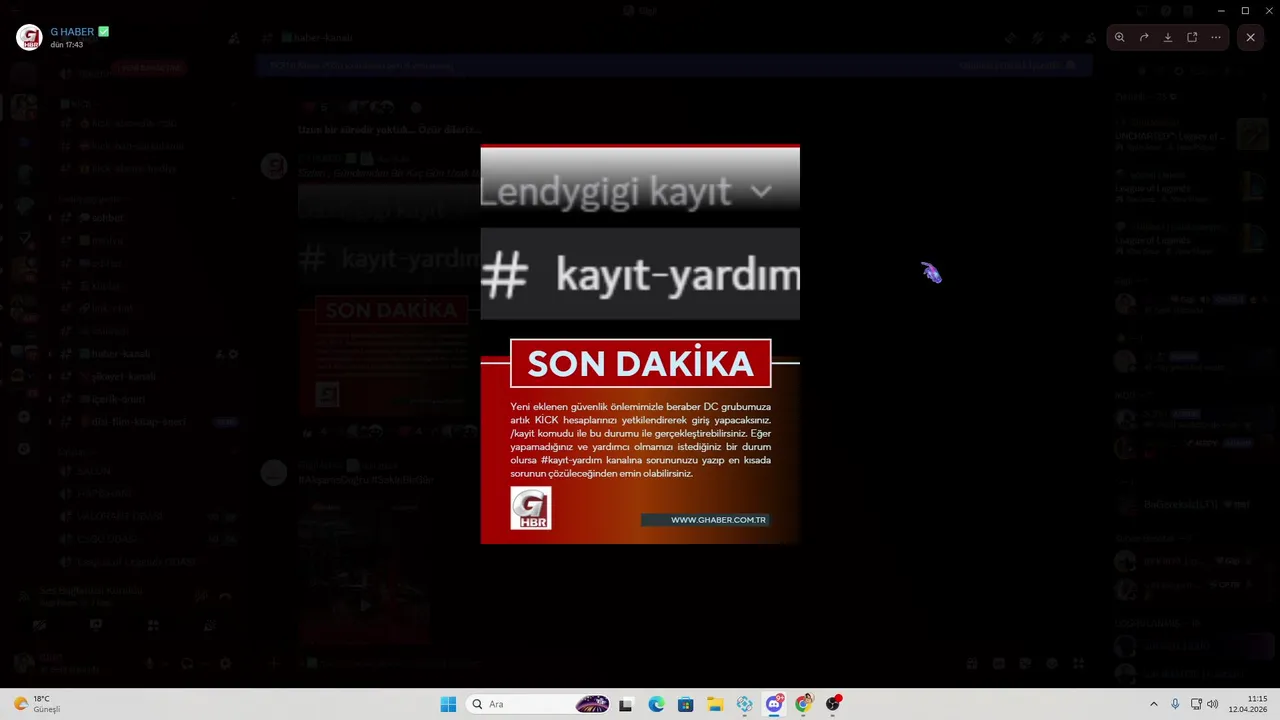Open the three-dot more options menu

pyautogui.click(x=1216, y=37)
